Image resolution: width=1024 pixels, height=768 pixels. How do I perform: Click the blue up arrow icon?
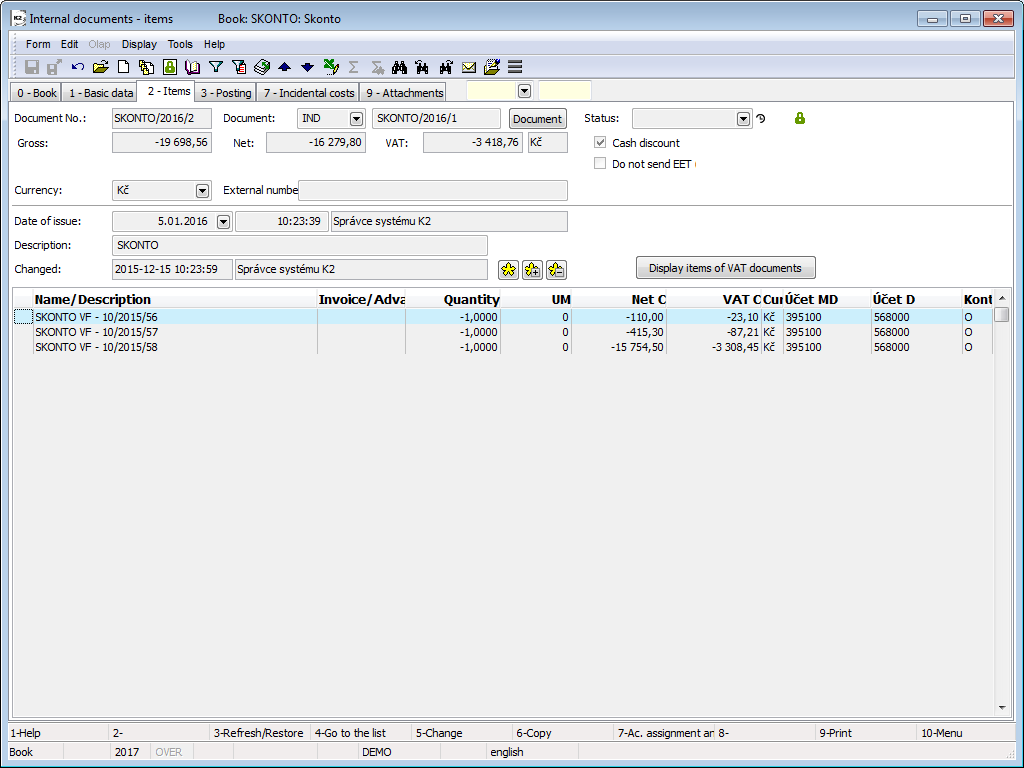click(285, 67)
